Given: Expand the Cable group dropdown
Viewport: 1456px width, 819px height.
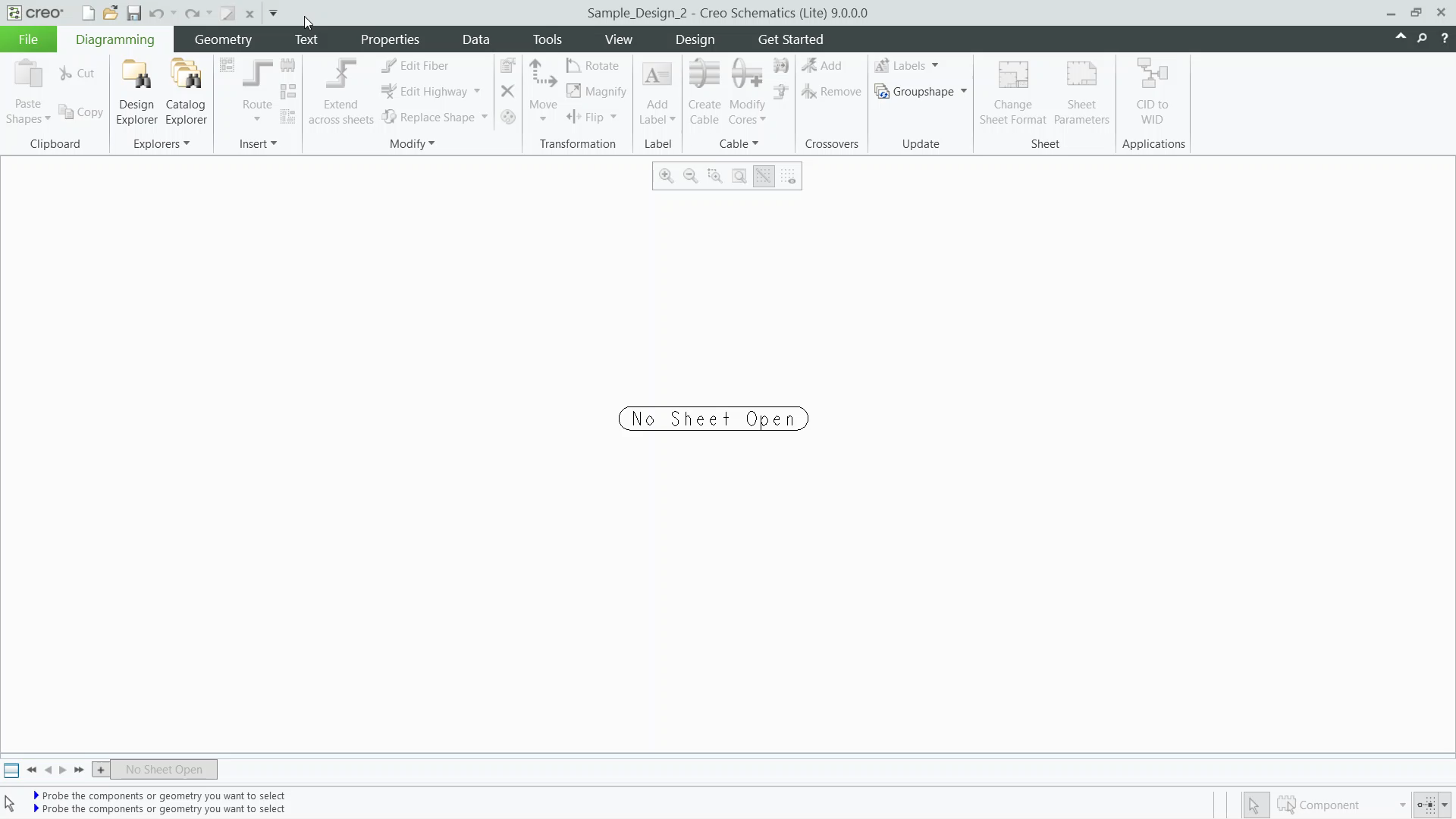Looking at the screenshot, I should pos(739,143).
